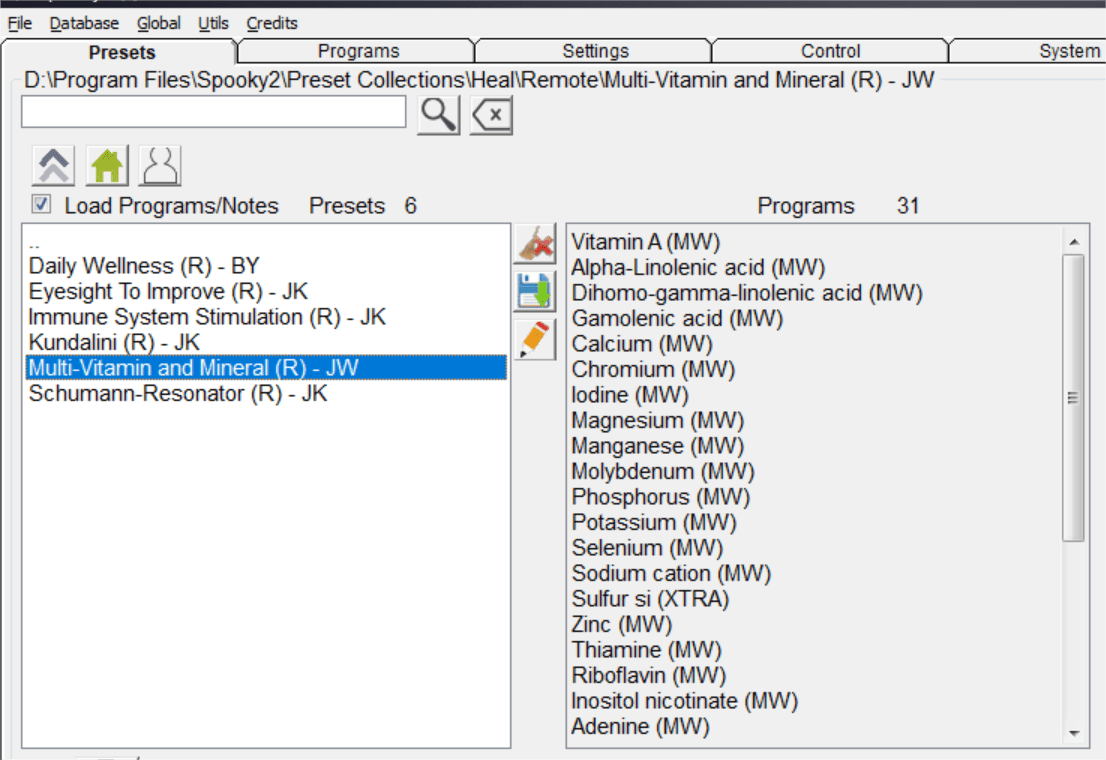Select Immune System Stimulation (R) - JK preset
The height and width of the screenshot is (760, 1106).
tap(267, 317)
